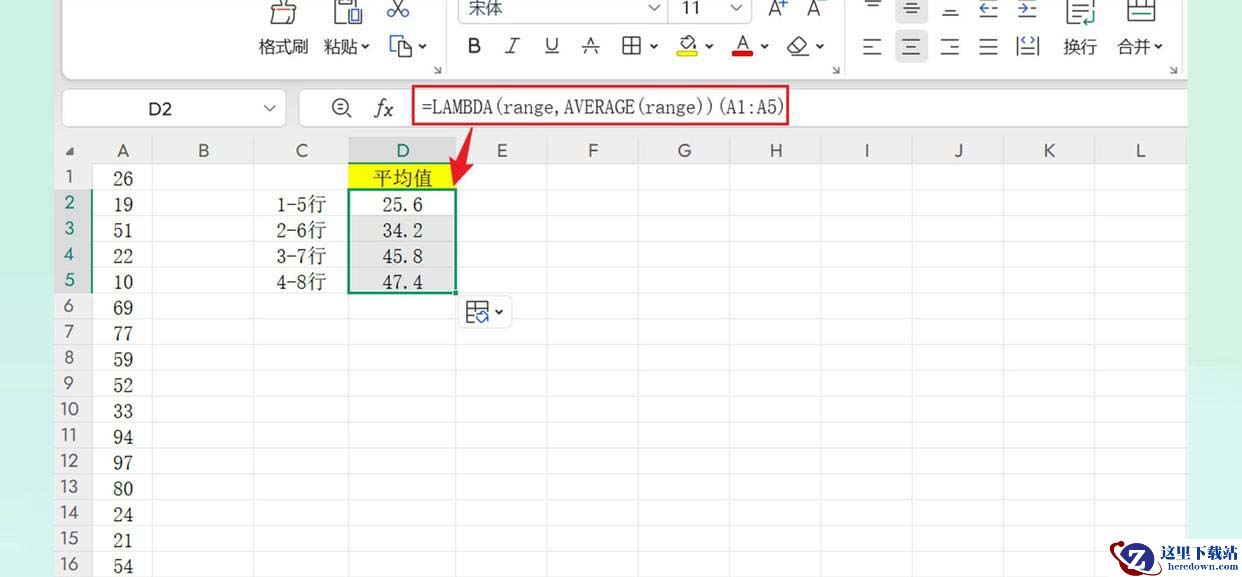The height and width of the screenshot is (577, 1242).
Task: Select cell showing 25.6
Action: pos(402,204)
